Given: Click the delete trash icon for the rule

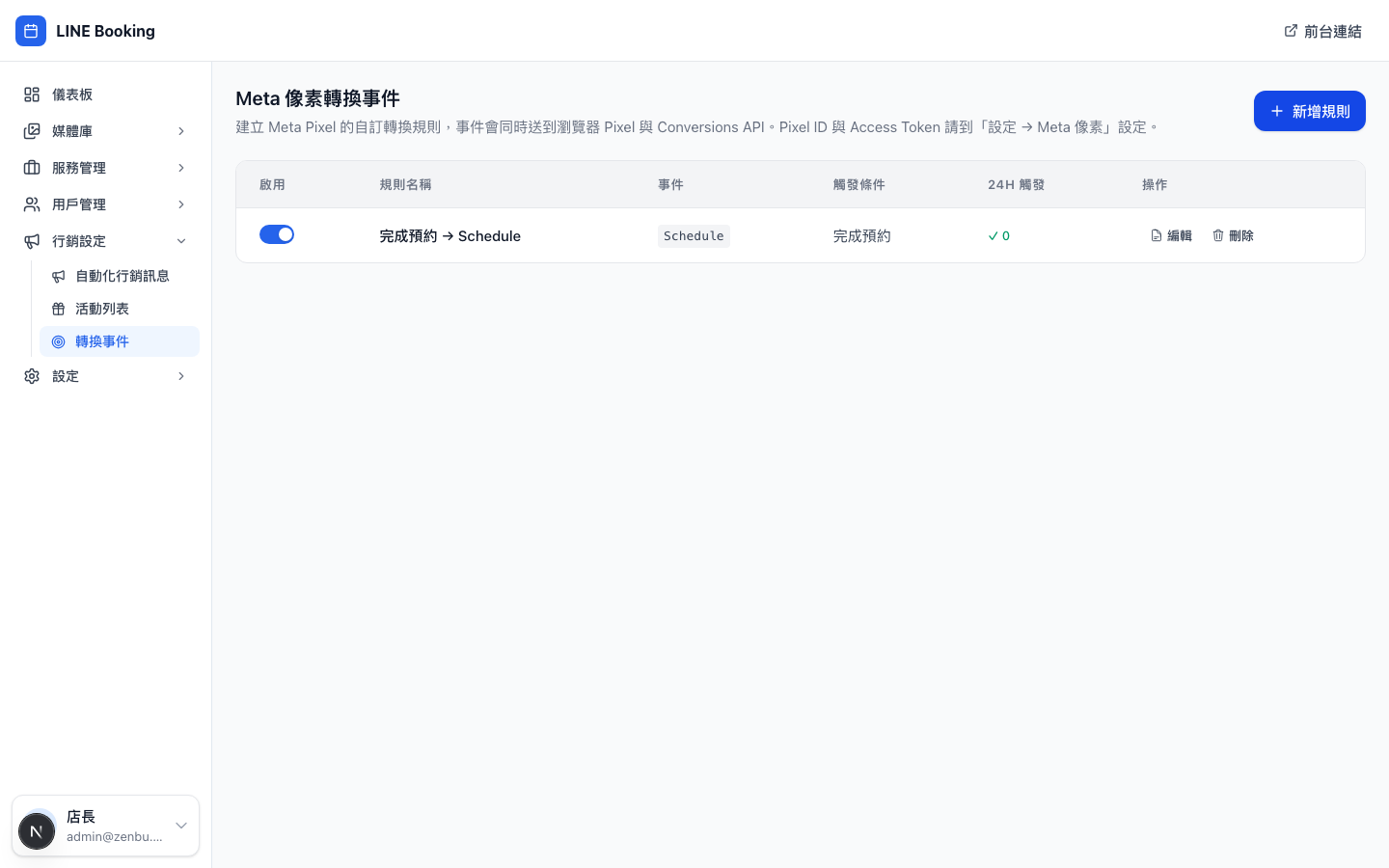Looking at the screenshot, I should click(1218, 234).
